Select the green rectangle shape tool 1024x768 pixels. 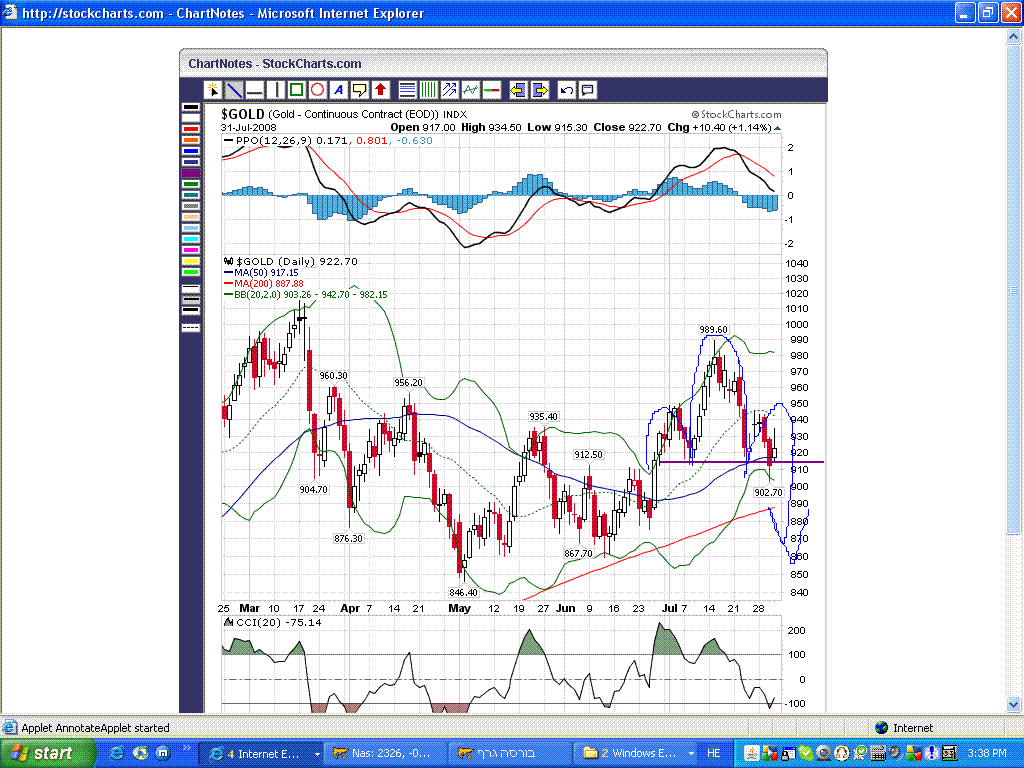pos(296,90)
